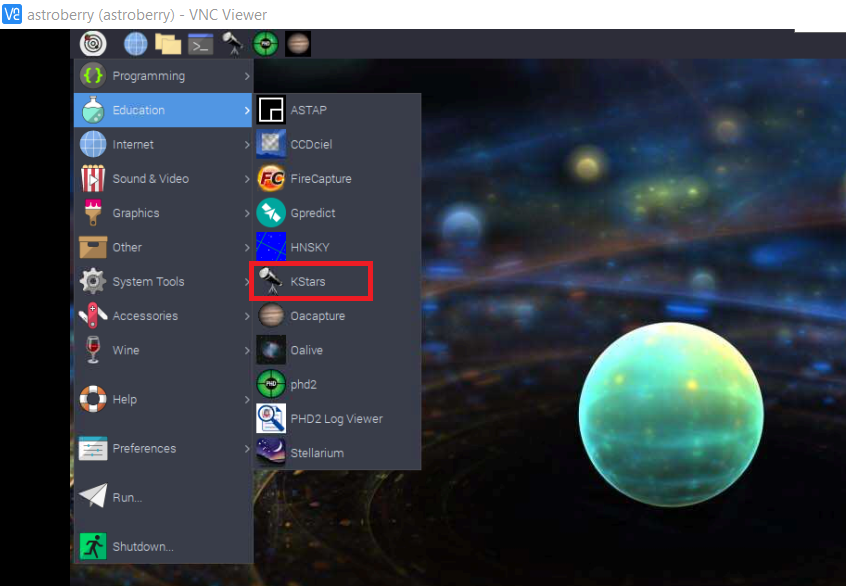The image size is (846, 586).
Task: Launch PHD2 Log Viewer entry
Action: 338,419
